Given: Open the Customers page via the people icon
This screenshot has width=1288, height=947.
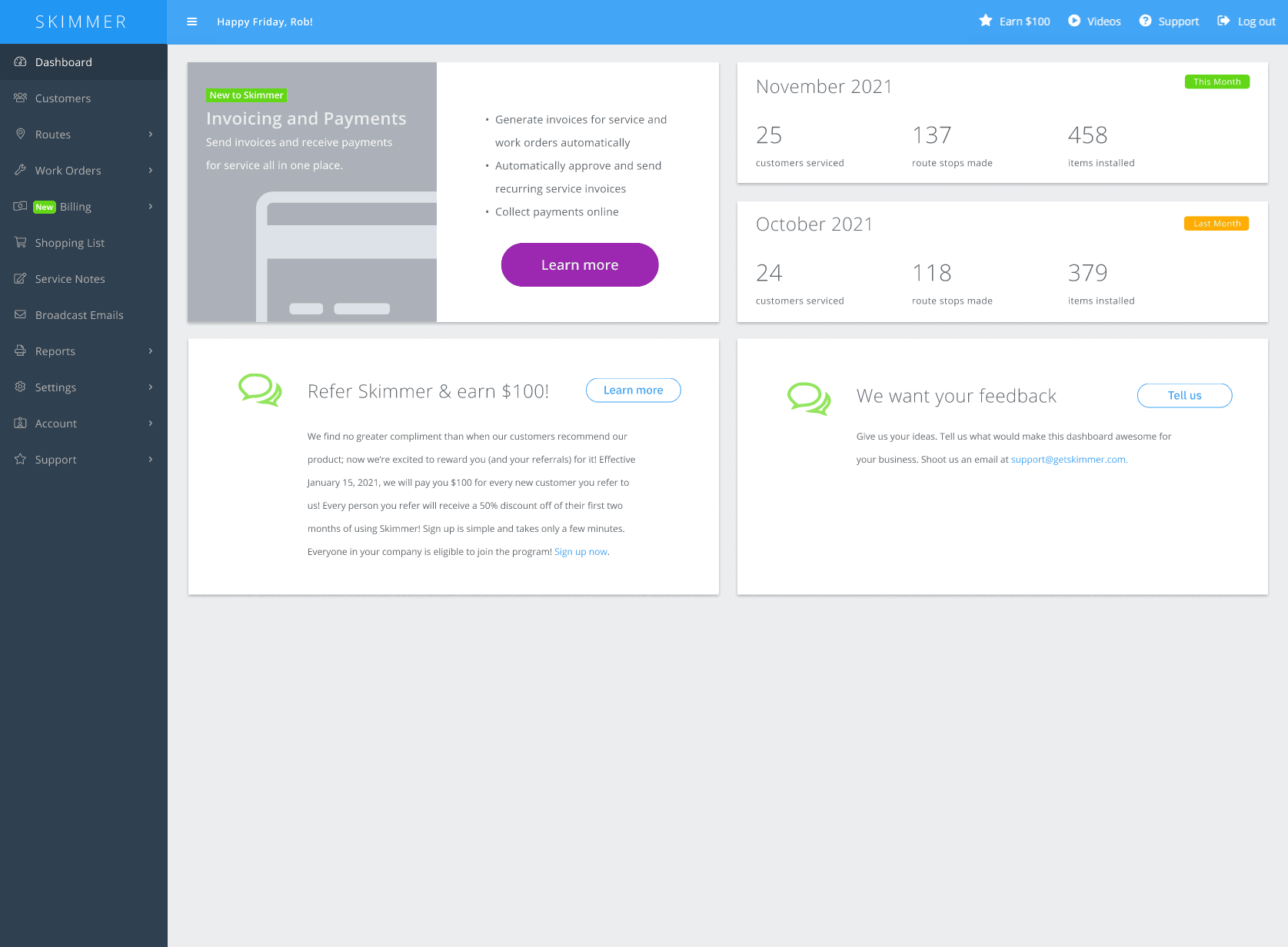Looking at the screenshot, I should 21,98.
